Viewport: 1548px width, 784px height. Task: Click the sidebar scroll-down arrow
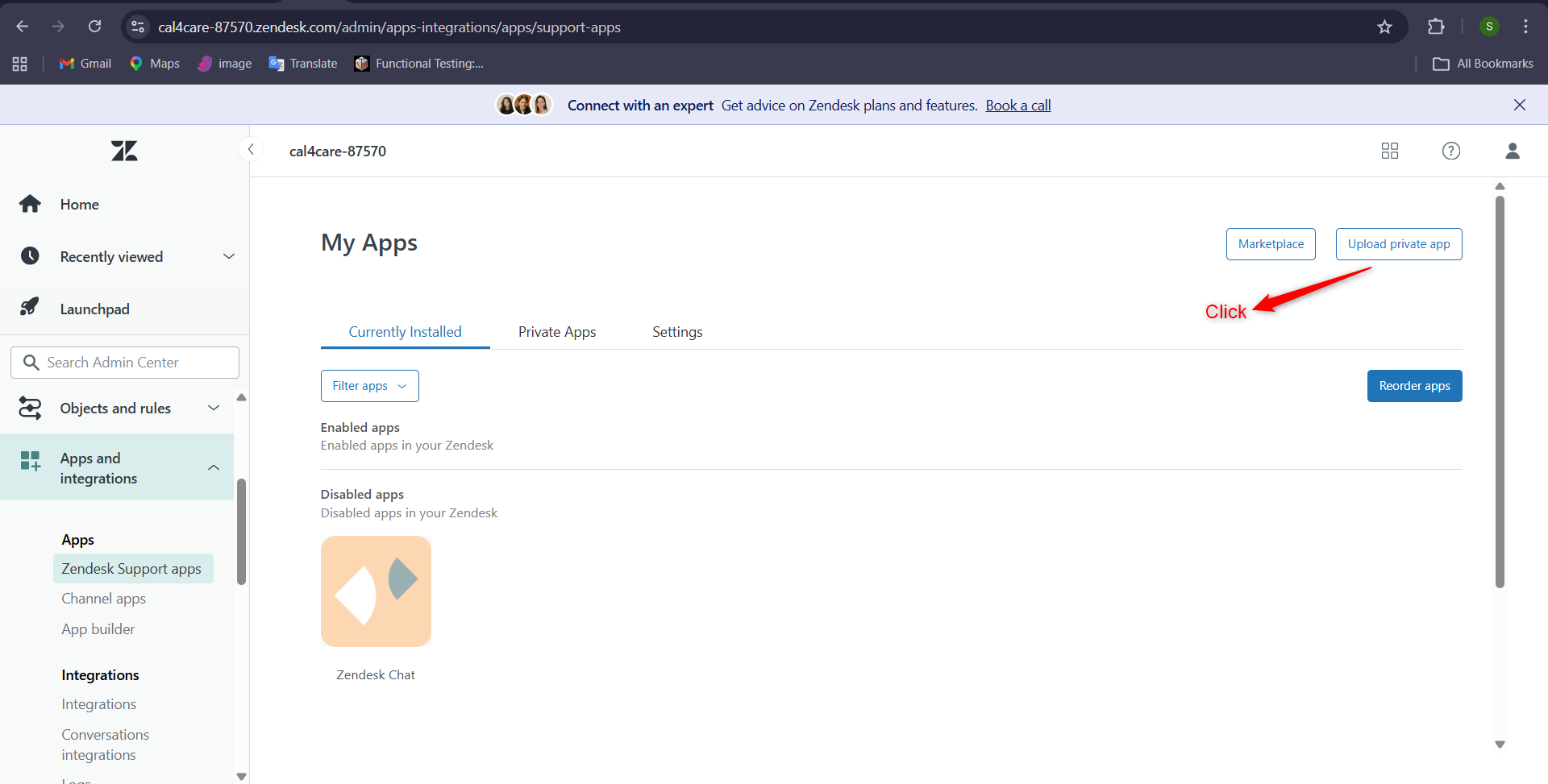241,776
